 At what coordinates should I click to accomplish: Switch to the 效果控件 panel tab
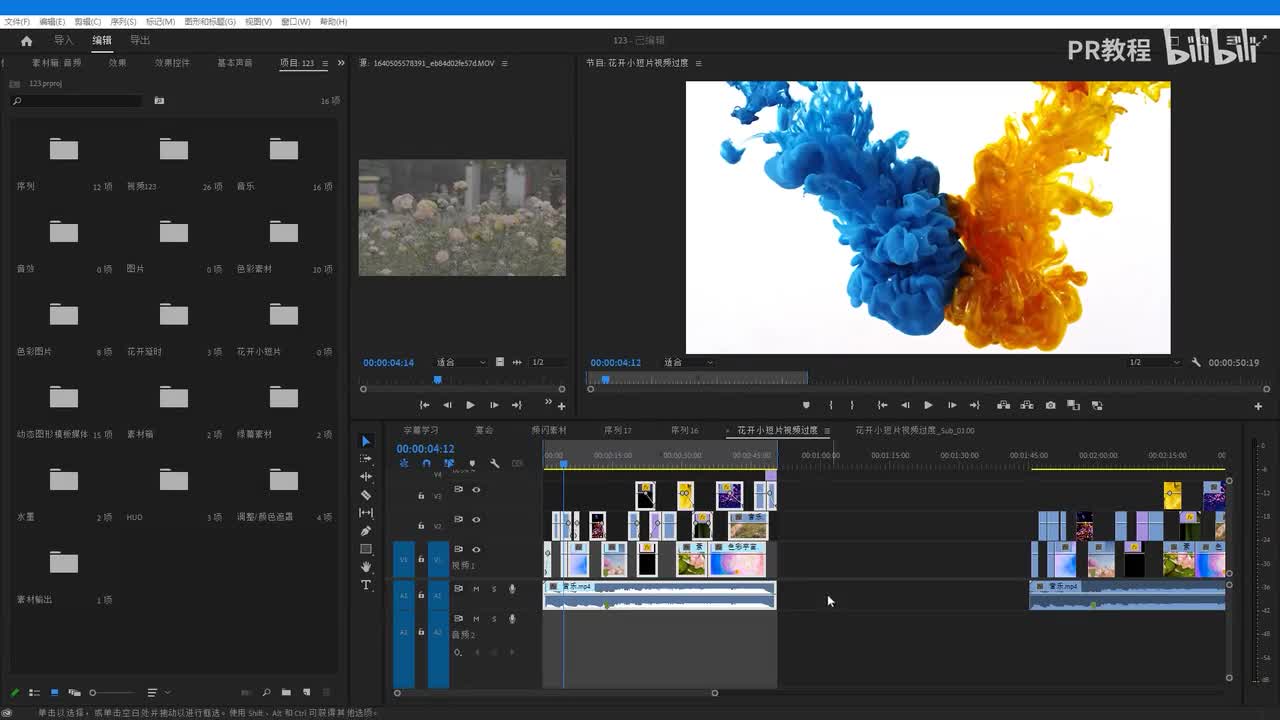(172, 63)
